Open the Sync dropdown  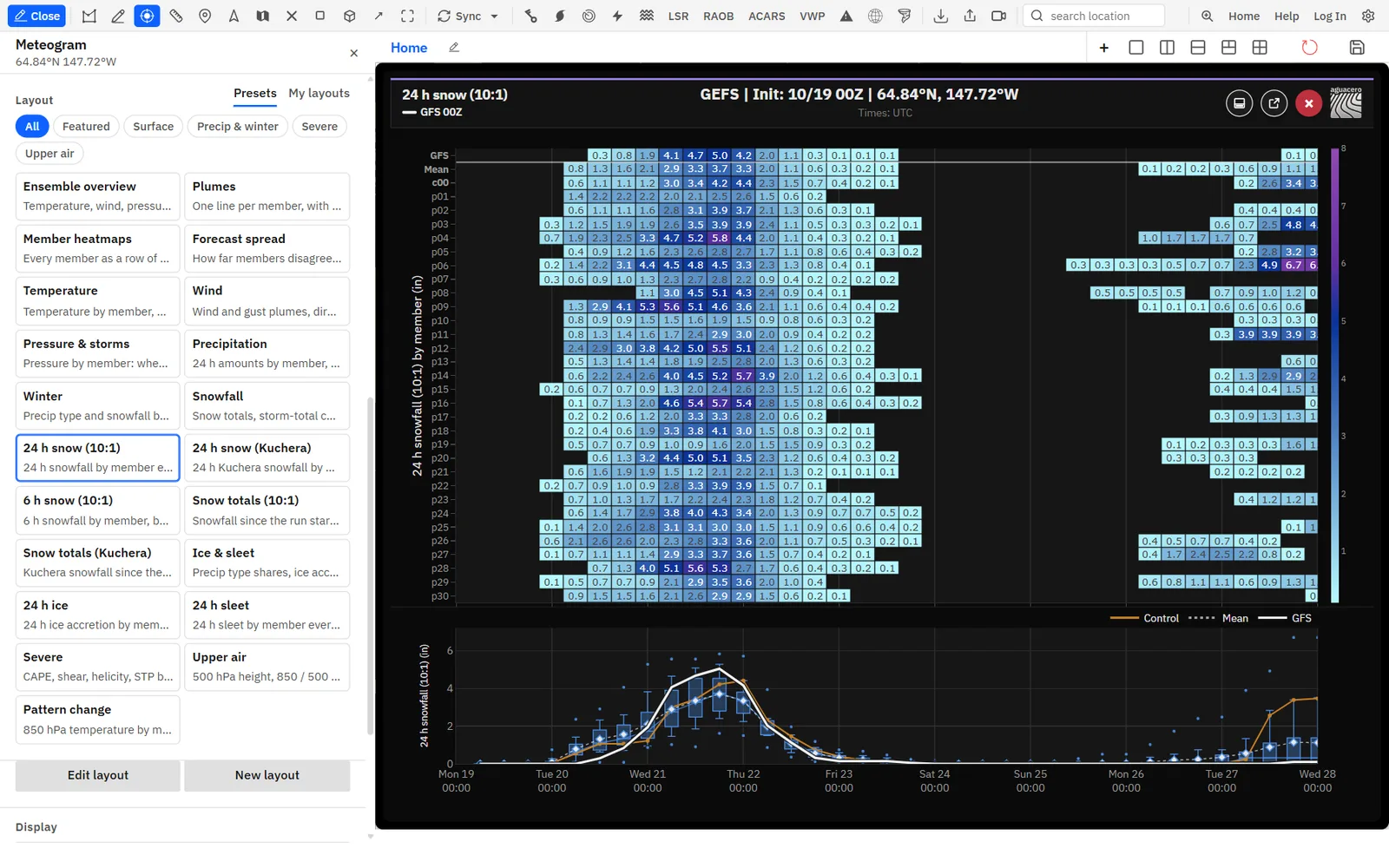click(x=468, y=16)
